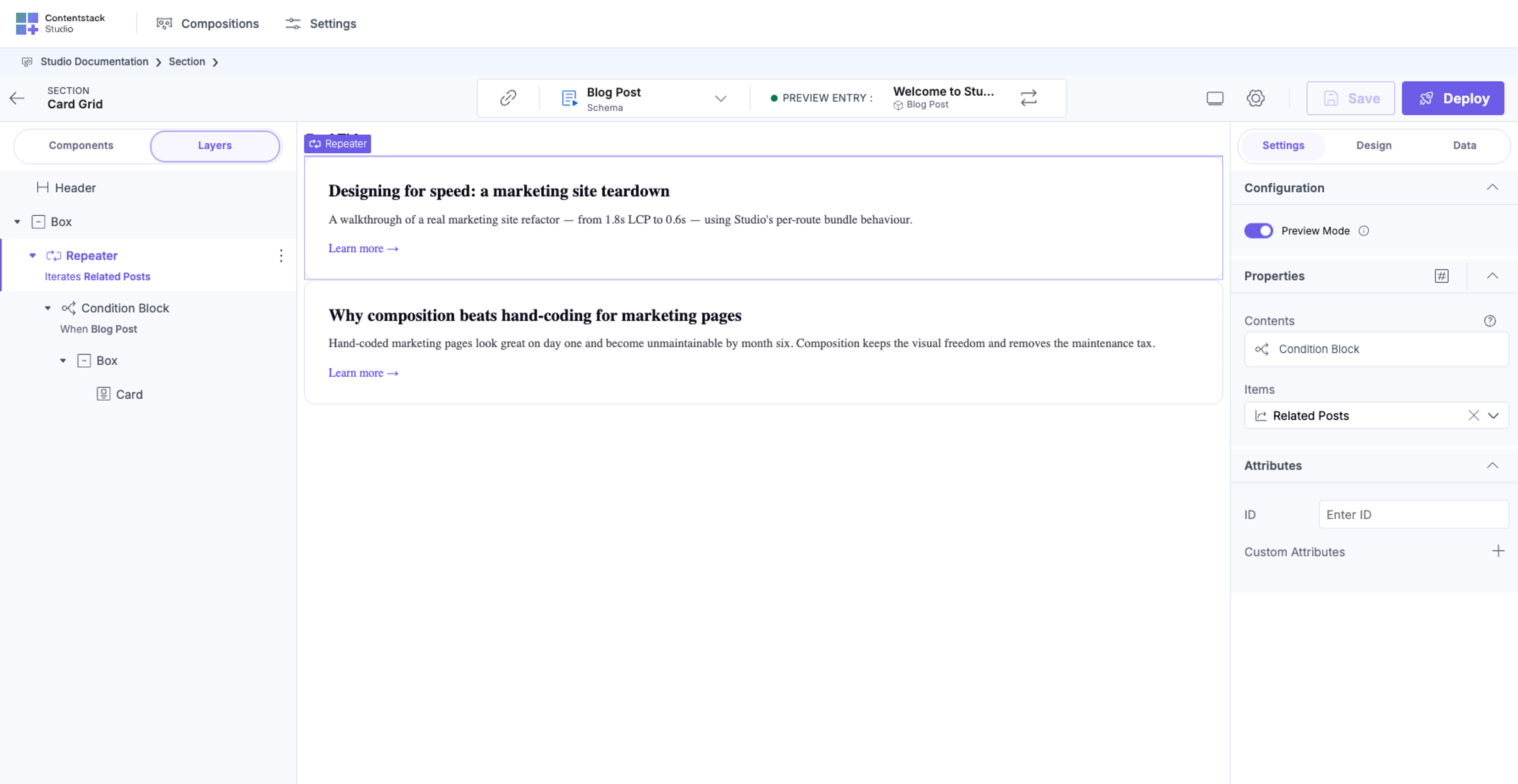The width and height of the screenshot is (1518, 784).
Task: Click When Blog Post text
Action: click(x=98, y=329)
